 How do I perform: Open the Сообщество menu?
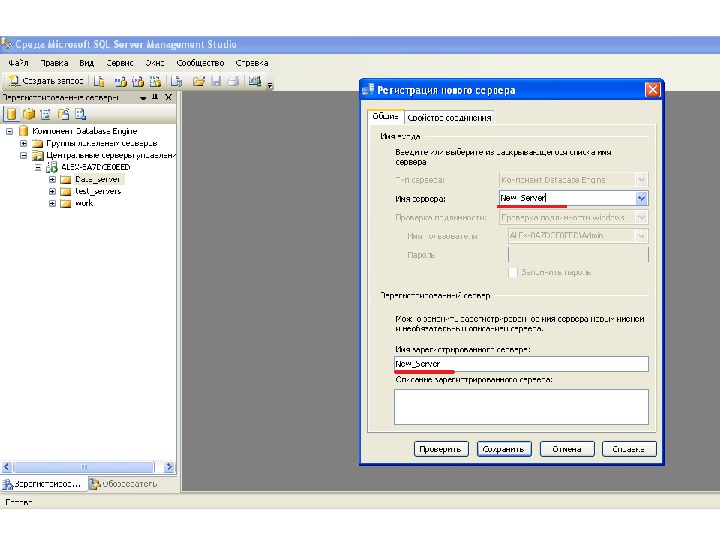tap(200, 63)
